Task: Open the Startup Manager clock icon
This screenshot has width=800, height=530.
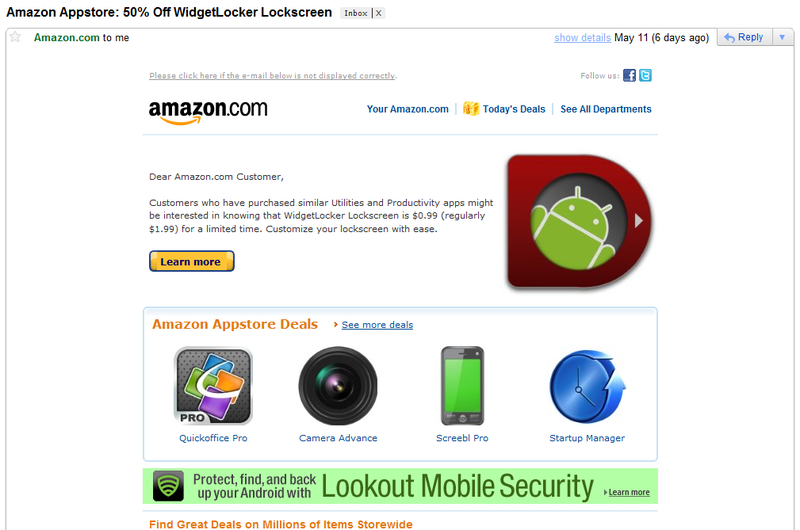Action: coord(587,386)
